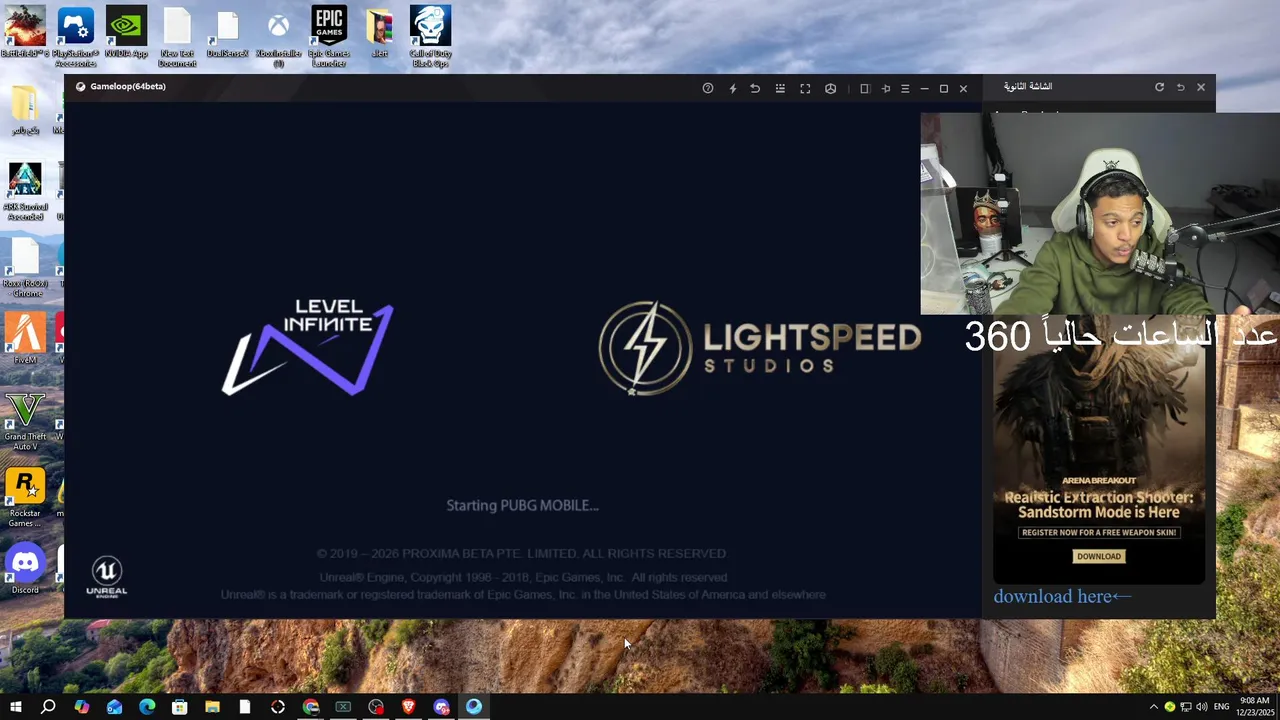
Task: Open Battlefield 6 desktop shortcut
Action: (25, 32)
